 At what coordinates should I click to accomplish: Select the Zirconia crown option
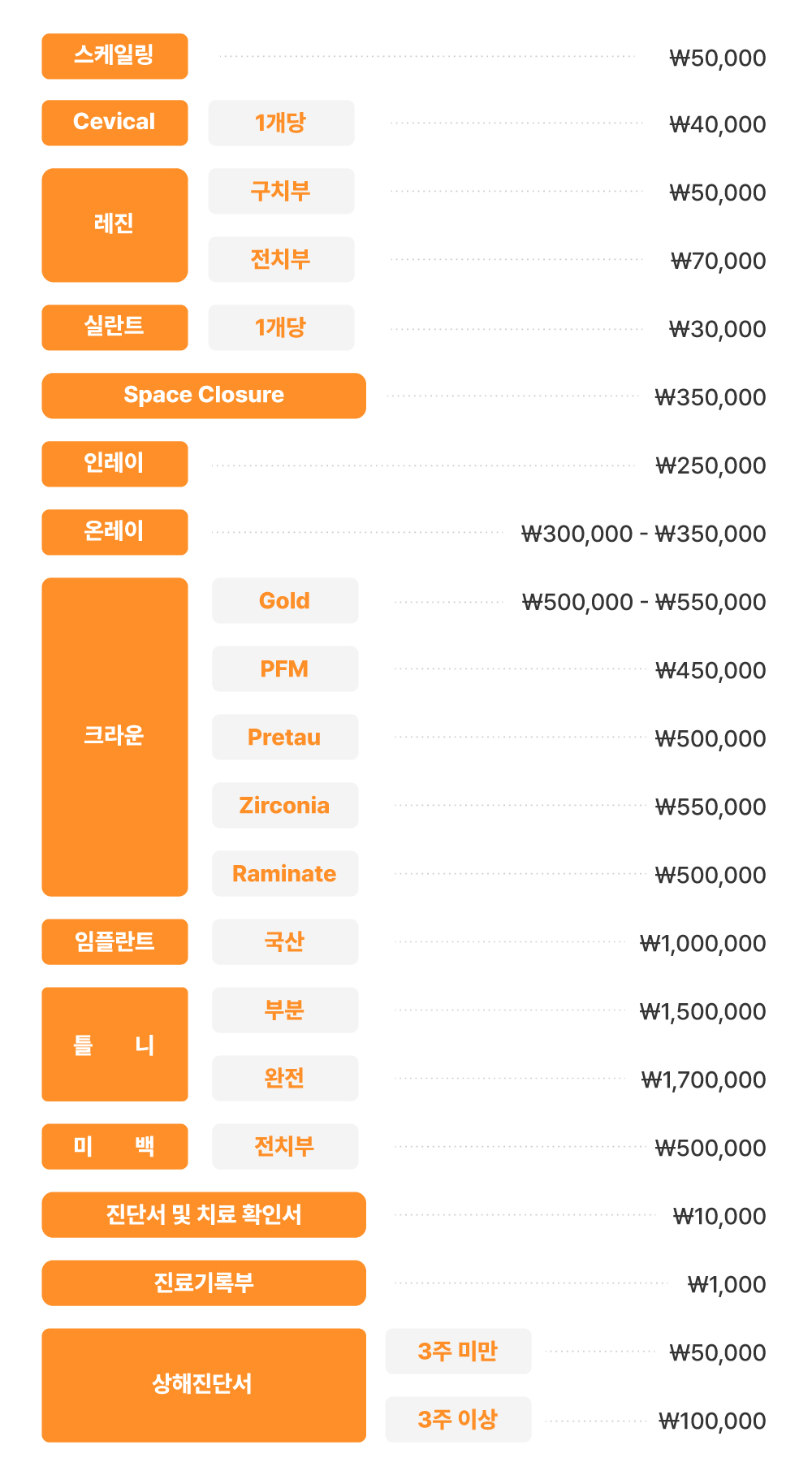click(285, 805)
